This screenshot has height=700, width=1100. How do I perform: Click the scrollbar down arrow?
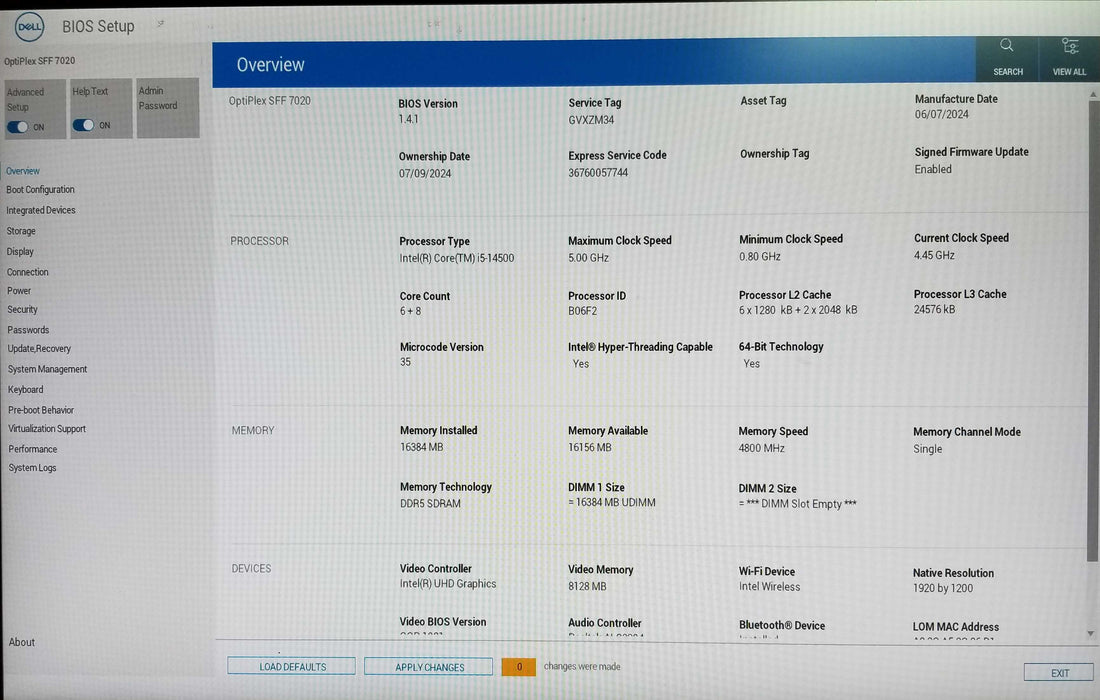(1091, 633)
